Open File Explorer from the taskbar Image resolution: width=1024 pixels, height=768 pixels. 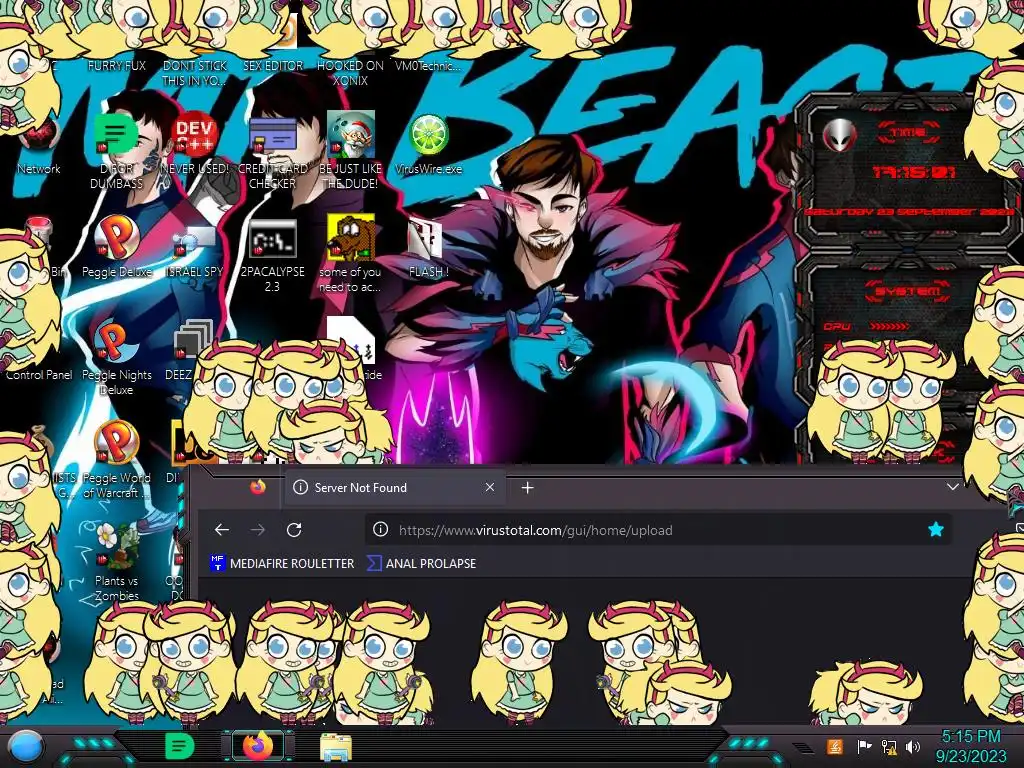[x=336, y=747]
